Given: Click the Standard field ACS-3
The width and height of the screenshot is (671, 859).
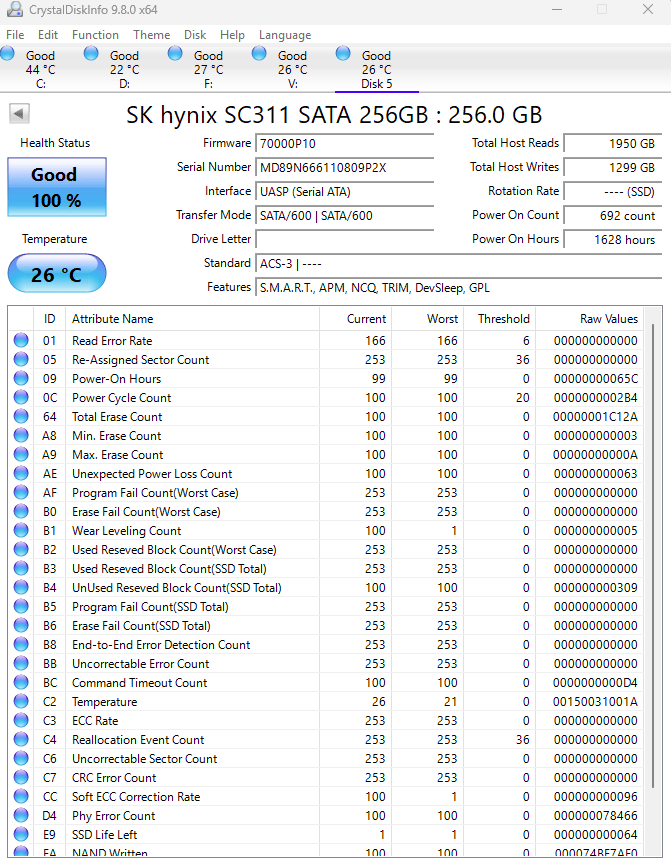Looking at the screenshot, I should click(x=458, y=264).
